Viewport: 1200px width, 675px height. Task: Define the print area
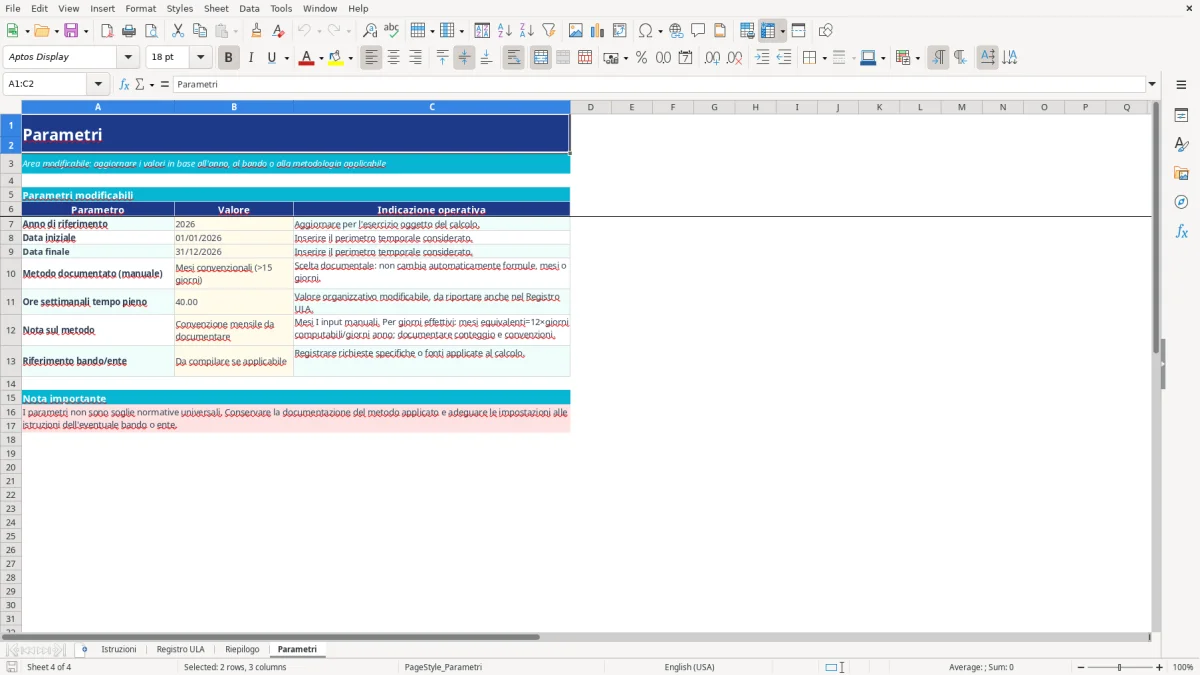pyautogui.click(x=747, y=31)
